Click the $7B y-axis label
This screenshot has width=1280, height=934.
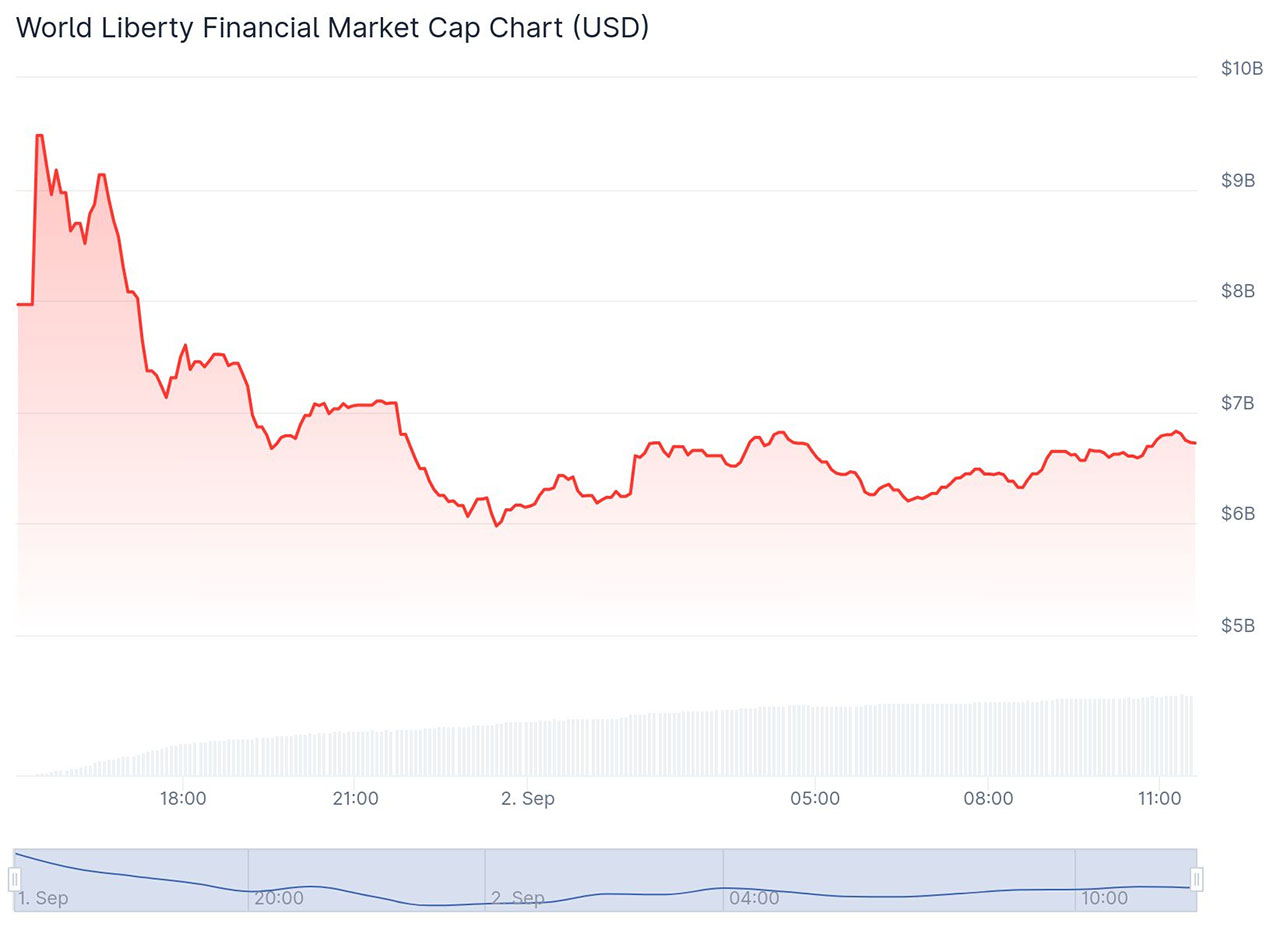[1240, 403]
